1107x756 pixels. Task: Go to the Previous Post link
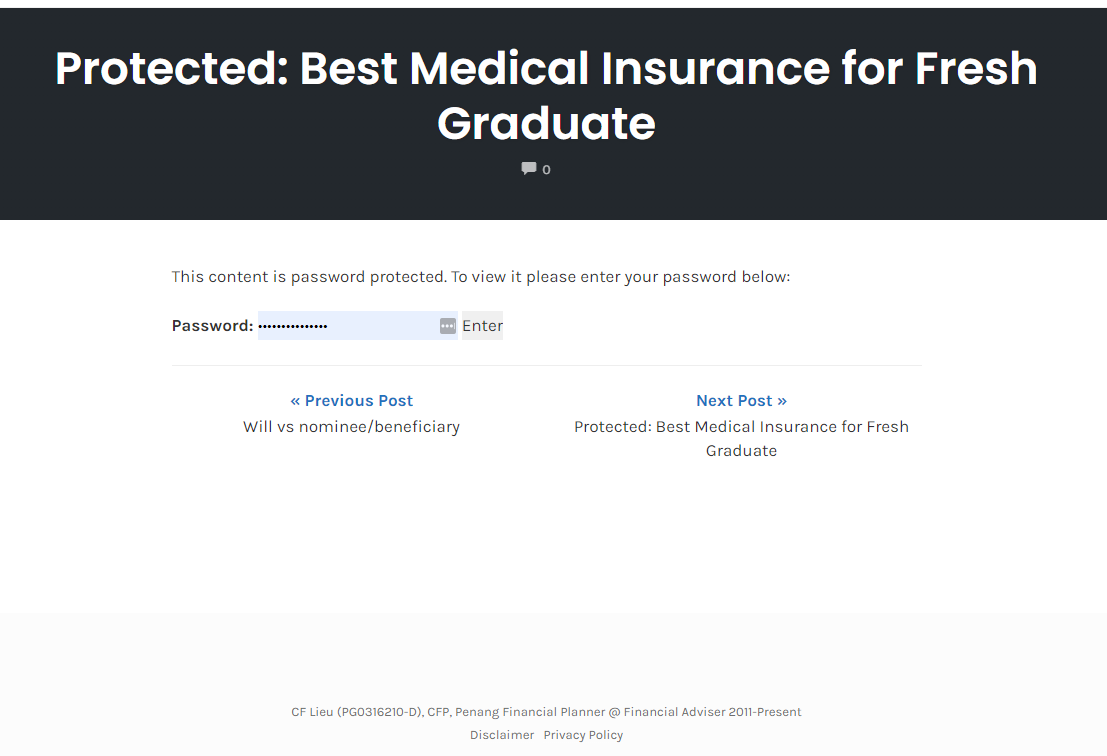[358, 401]
